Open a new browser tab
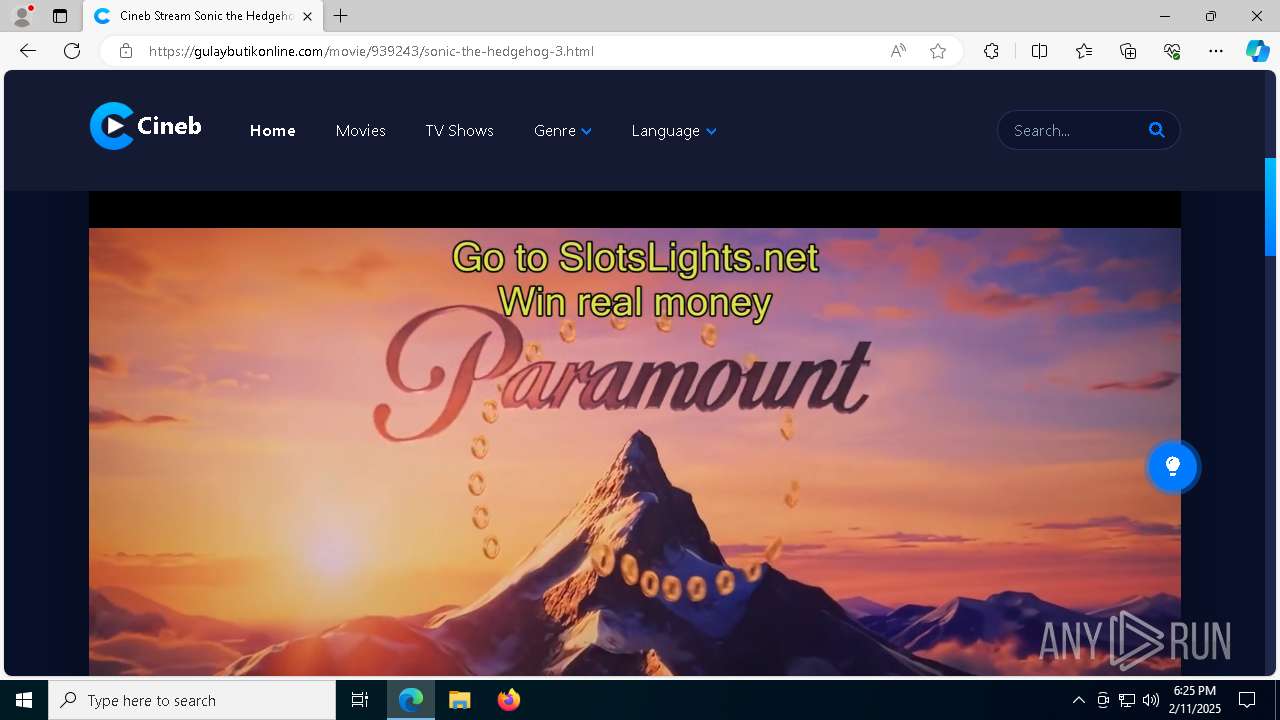This screenshot has width=1280, height=720. point(341,16)
